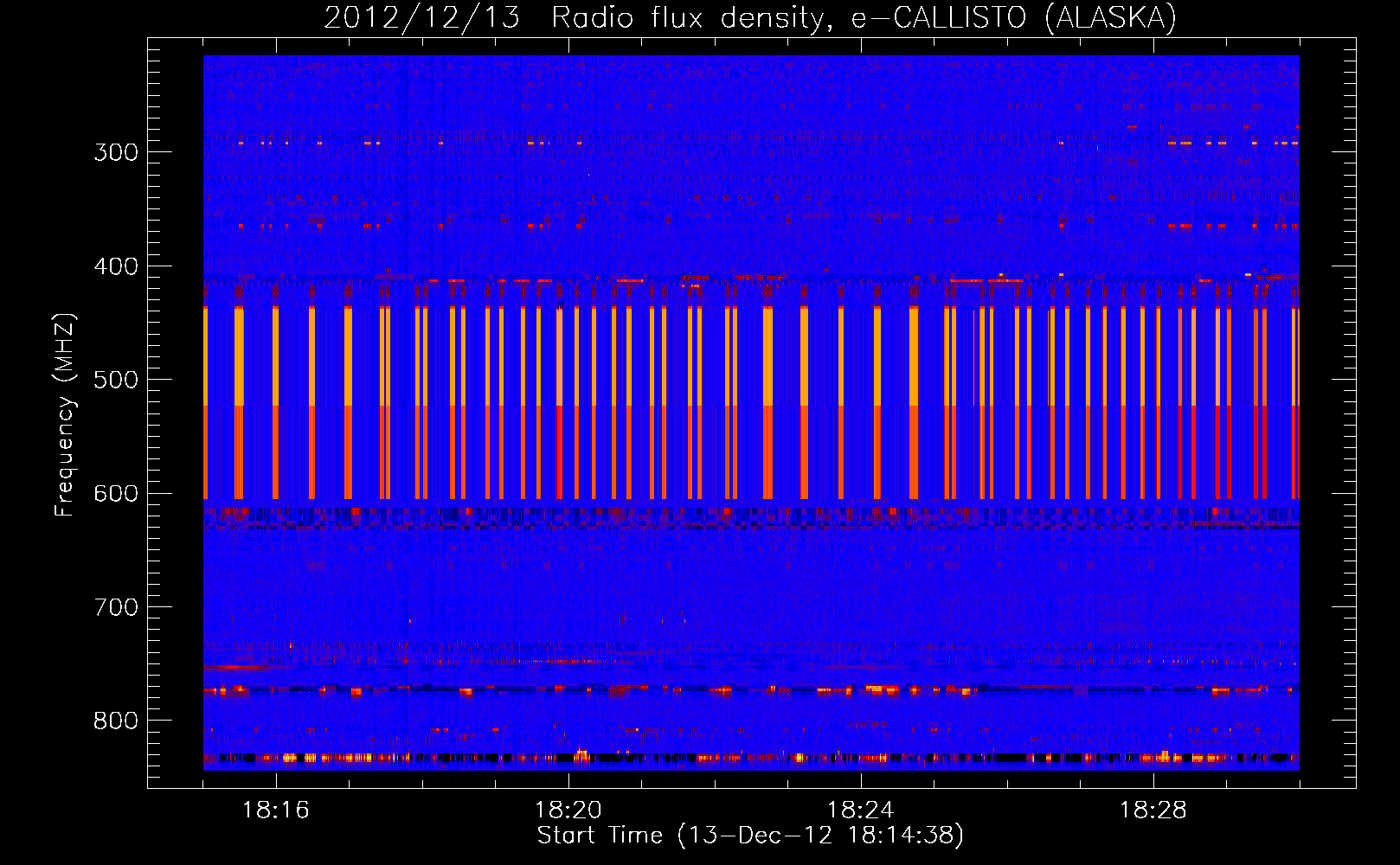The image size is (1400, 865).
Task: Click the 18:28 time tick label
Action: [x=1153, y=811]
